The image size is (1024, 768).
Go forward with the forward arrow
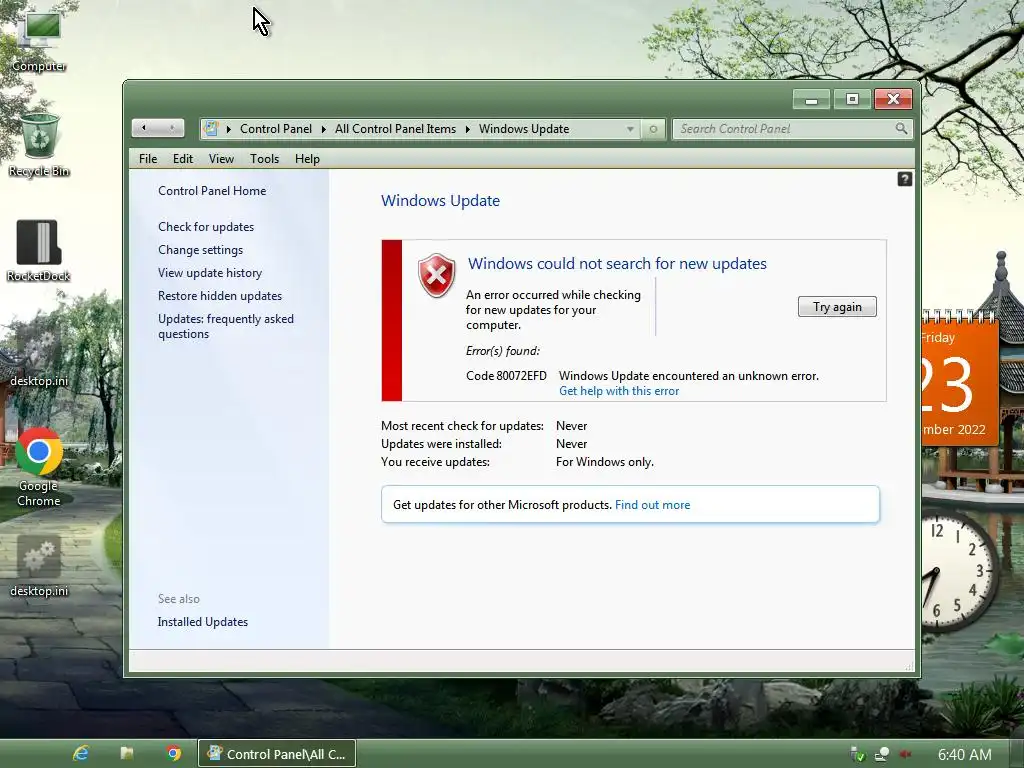[172, 128]
